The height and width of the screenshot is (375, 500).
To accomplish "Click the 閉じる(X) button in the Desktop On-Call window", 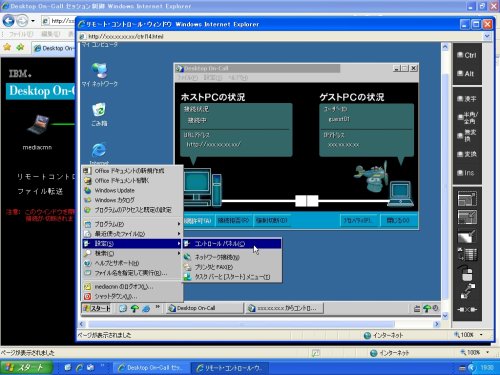I will click(x=398, y=220).
